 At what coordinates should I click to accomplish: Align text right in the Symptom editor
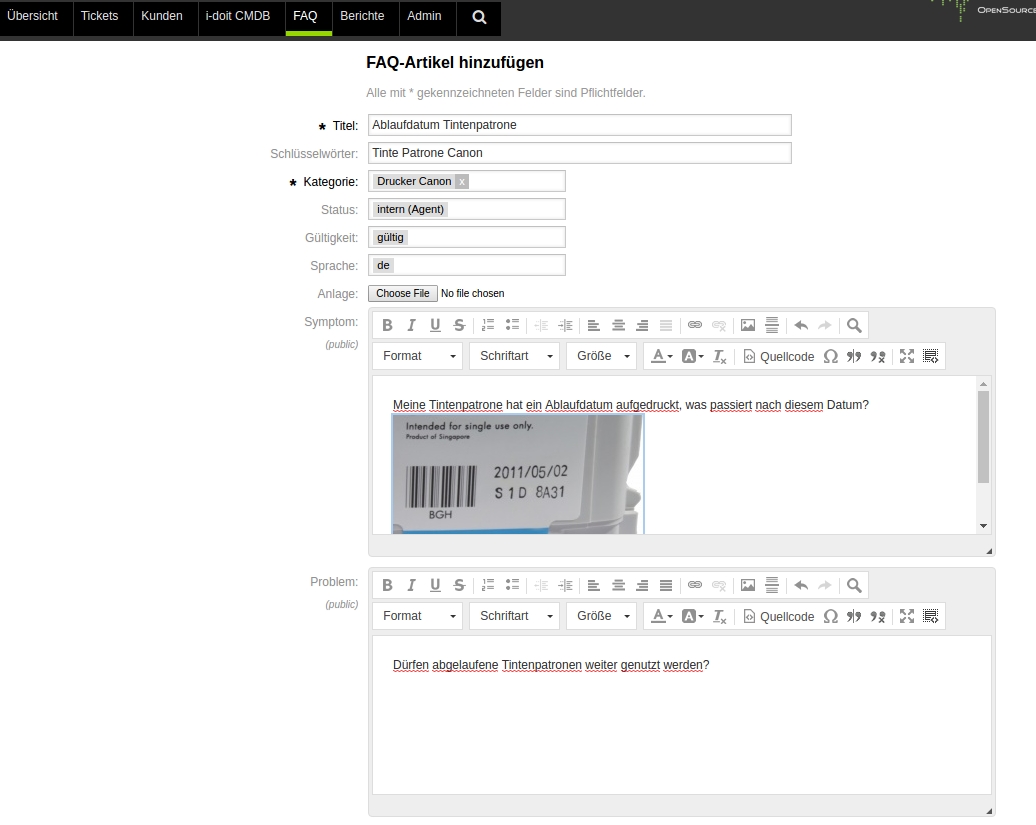pos(642,325)
